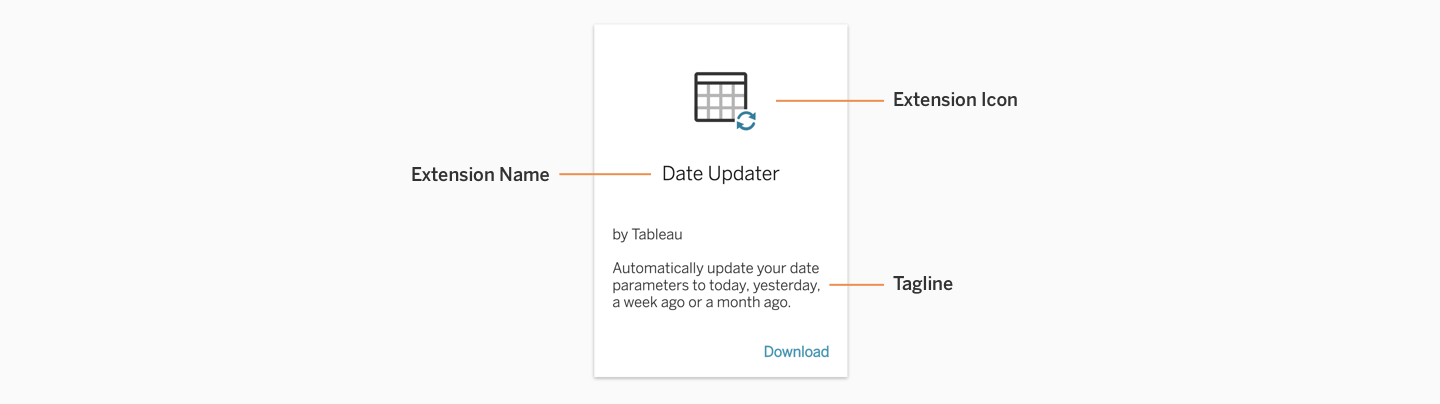
Task: Click orange connector line beside Extension Icon label
Action: 826,100
